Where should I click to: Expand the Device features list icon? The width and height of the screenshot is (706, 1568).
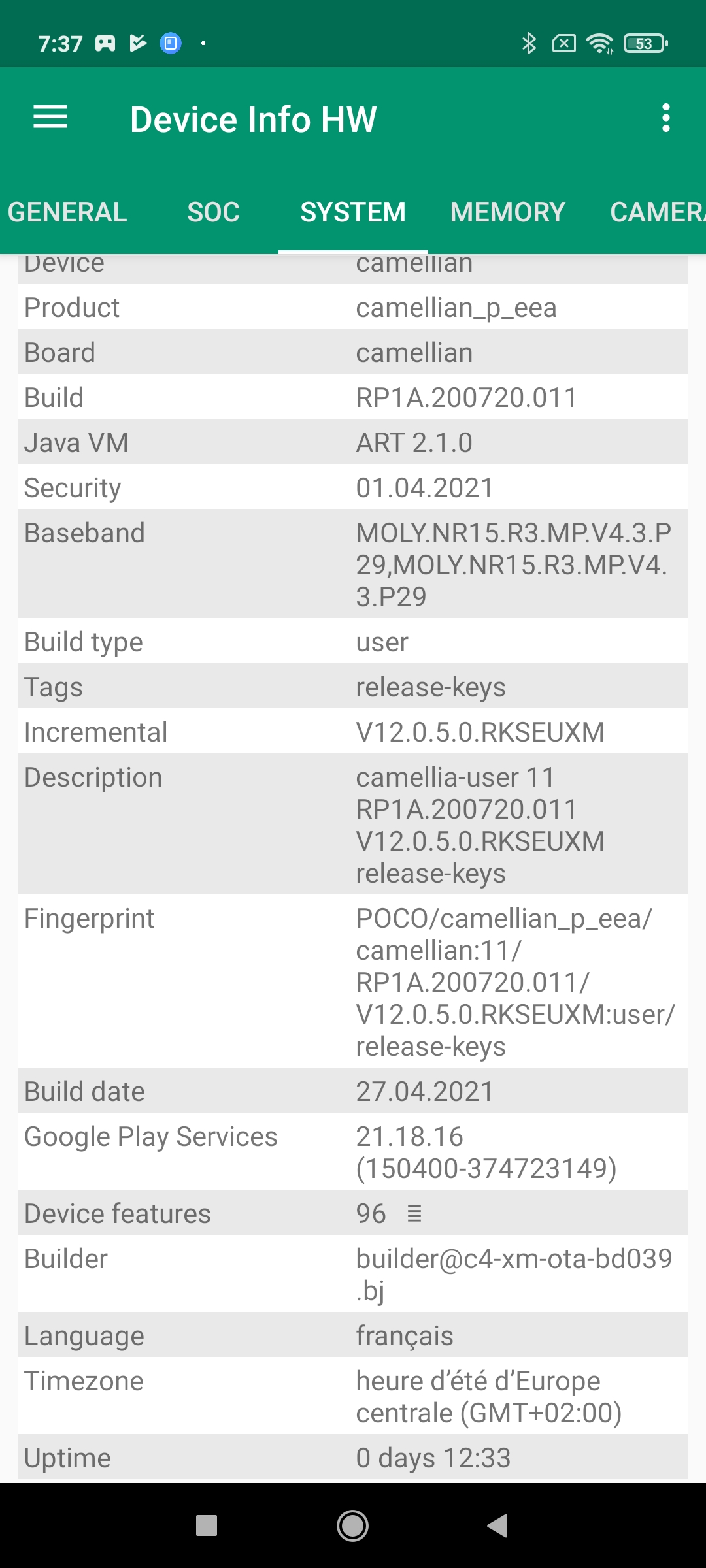coord(414,1214)
